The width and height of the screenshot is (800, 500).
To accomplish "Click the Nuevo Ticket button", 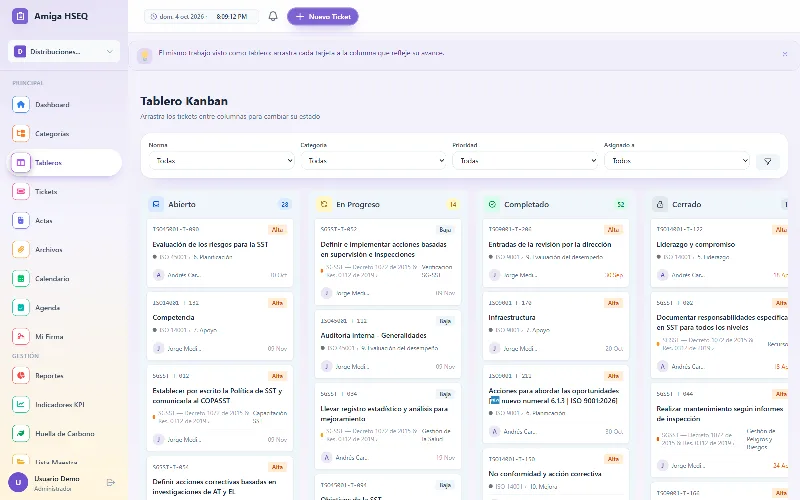I will point(322,16).
